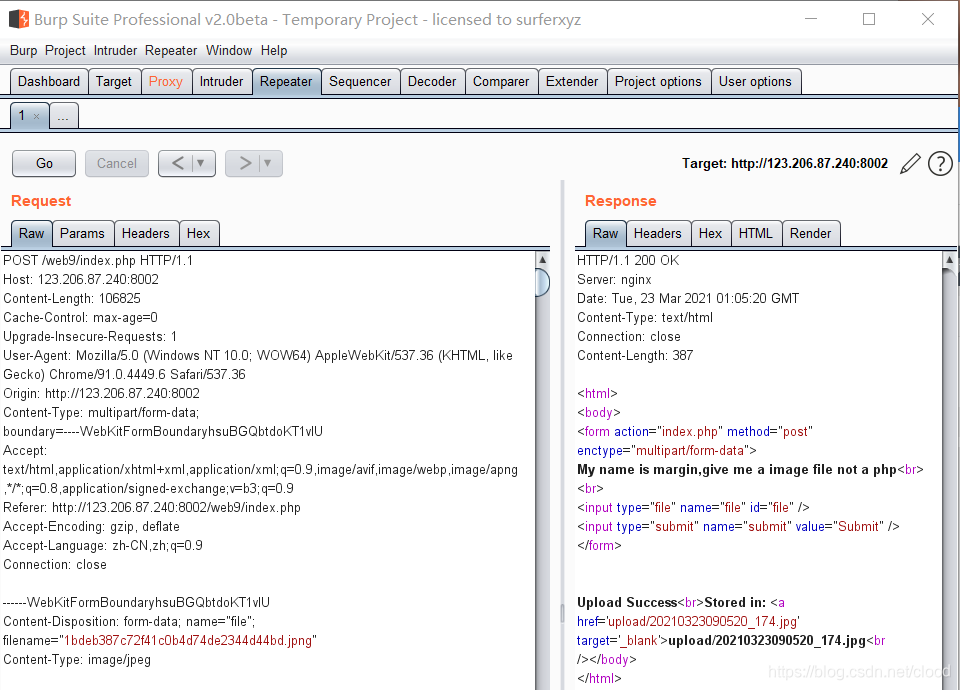
Task: Click response pane scrollbar up arrow
Action: click(949, 260)
